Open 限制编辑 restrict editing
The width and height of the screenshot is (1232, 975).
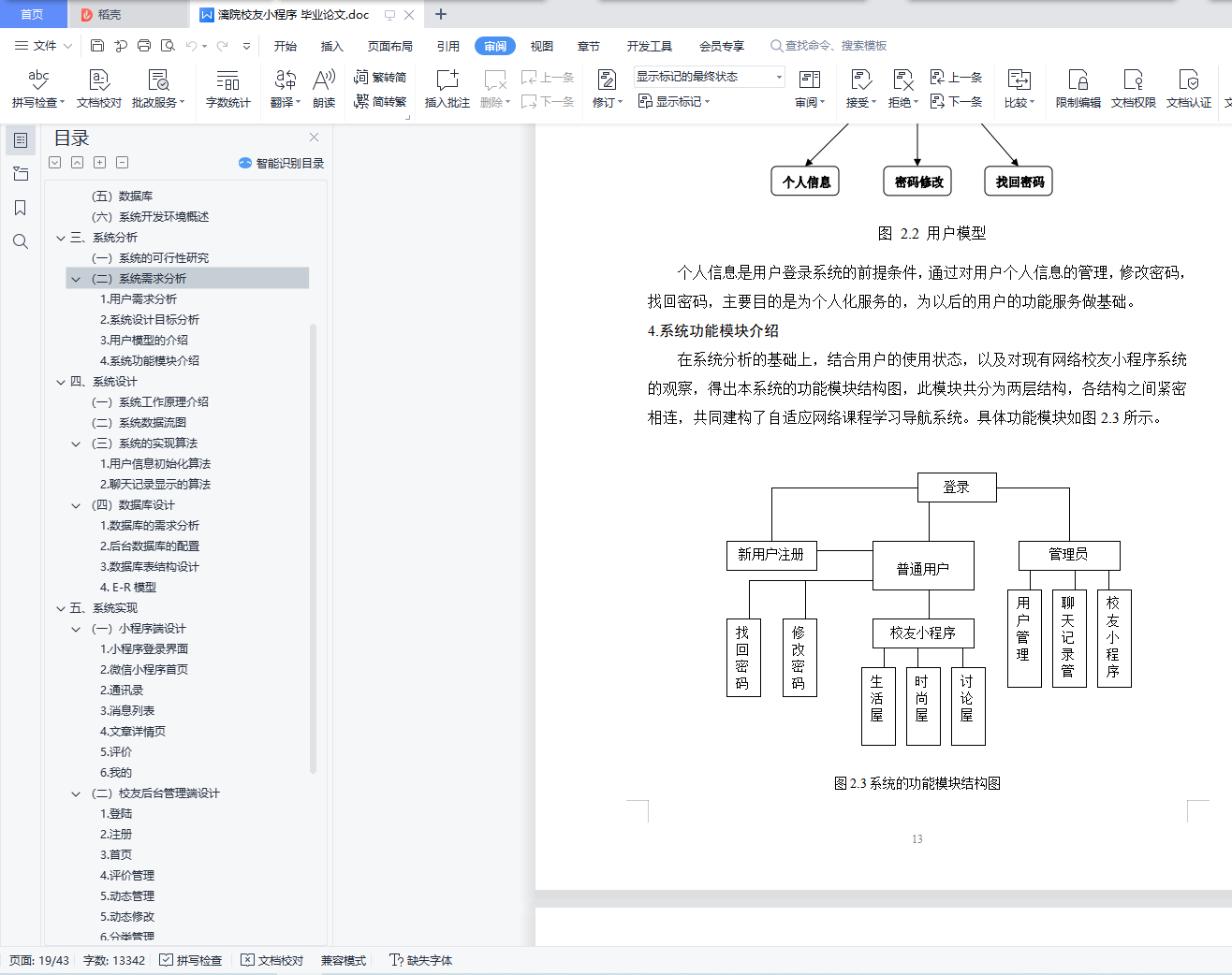click(x=1078, y=89)
